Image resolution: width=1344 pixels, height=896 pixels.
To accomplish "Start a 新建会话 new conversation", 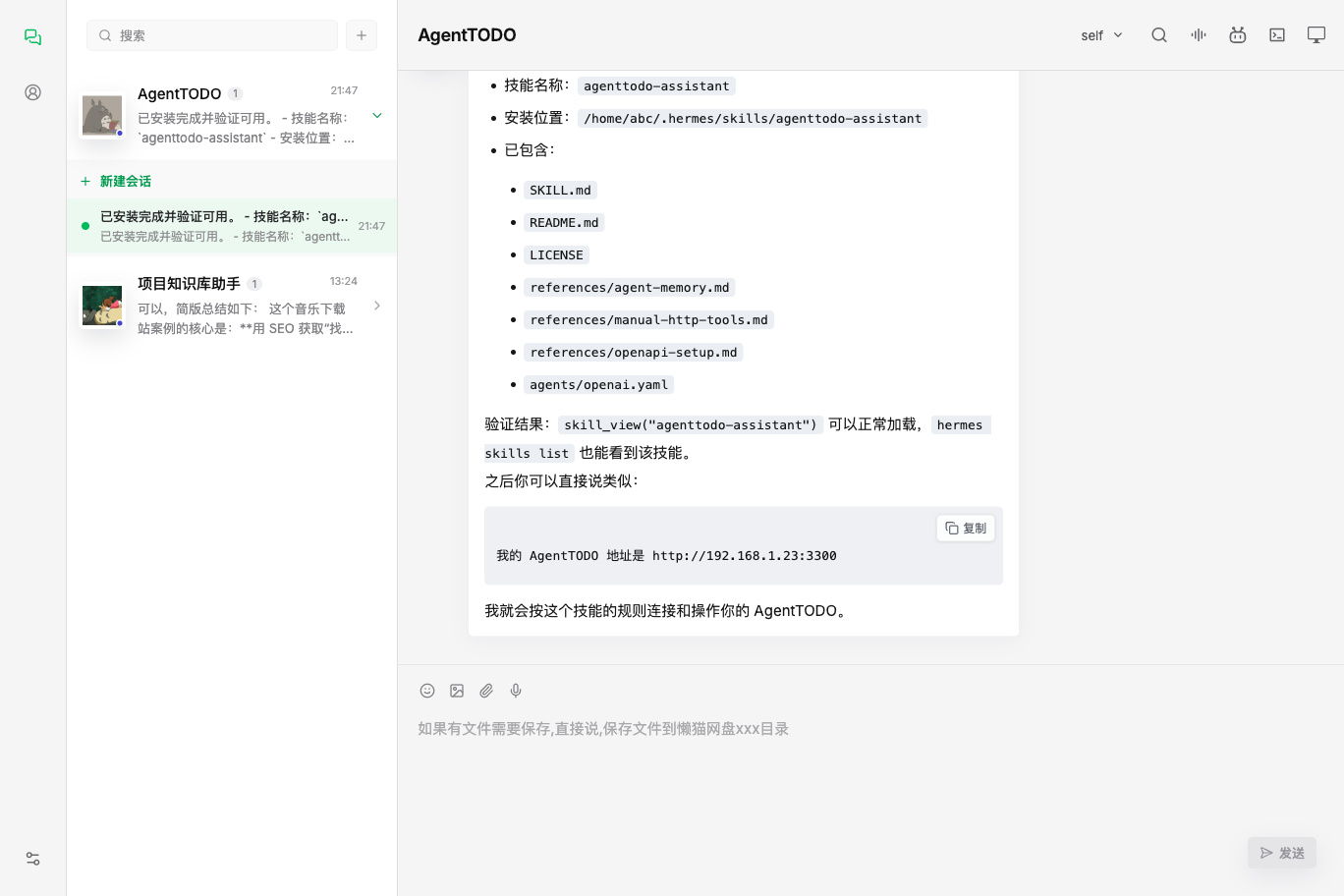I will pos(116,181).
